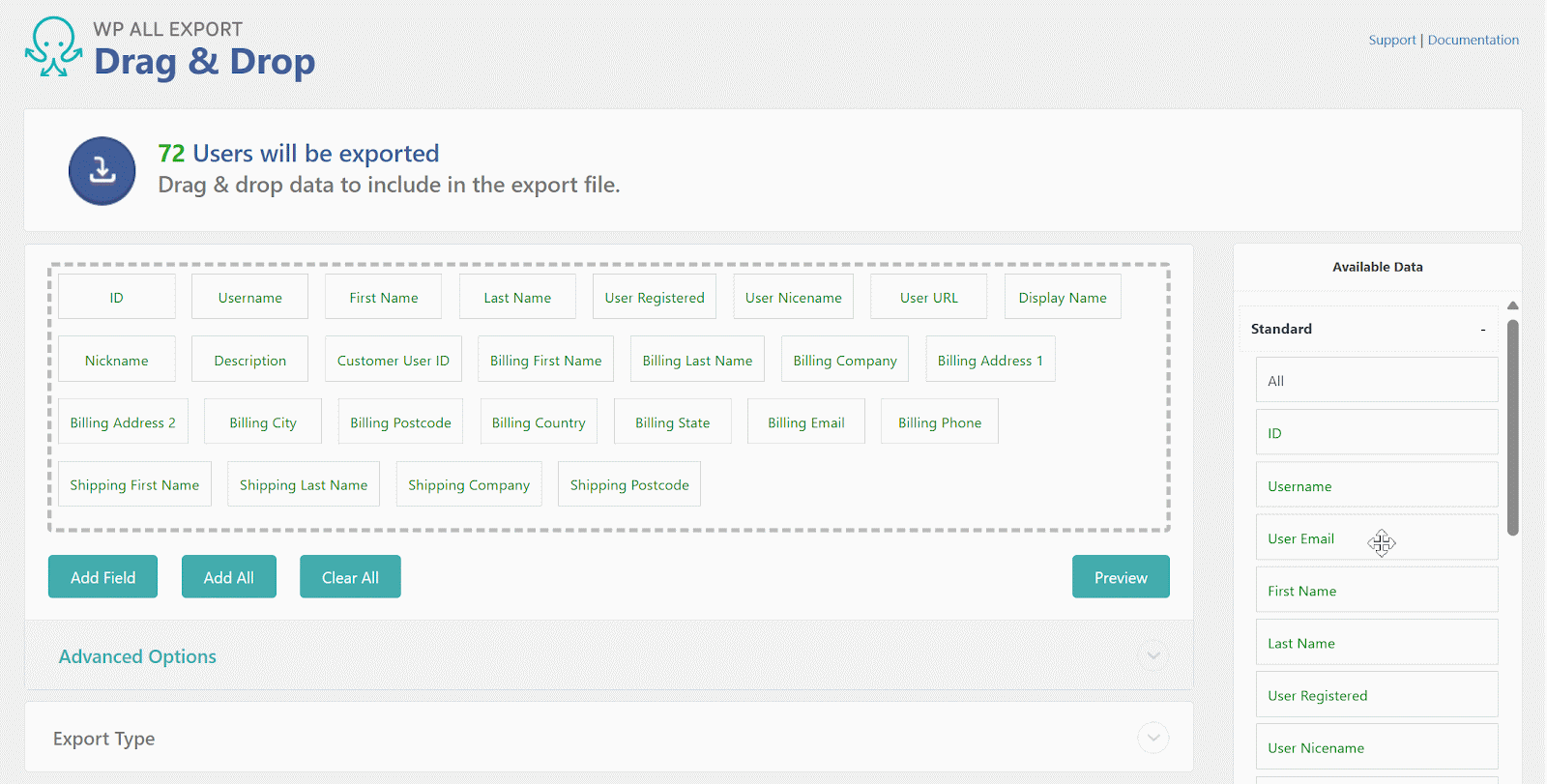Screen dimensions: 1547x784
Task: Click the Billing State field
Action: (x=673, y=421)
